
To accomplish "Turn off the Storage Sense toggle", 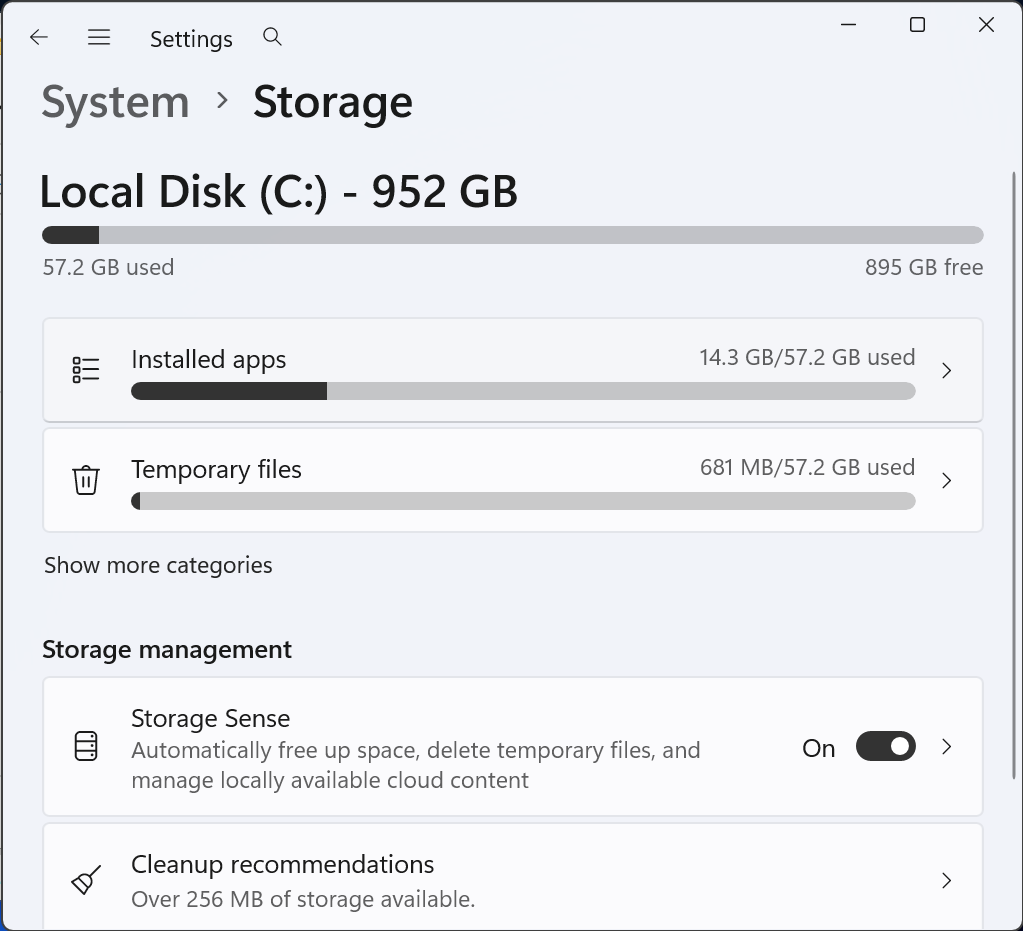I will tap(885, 747).
